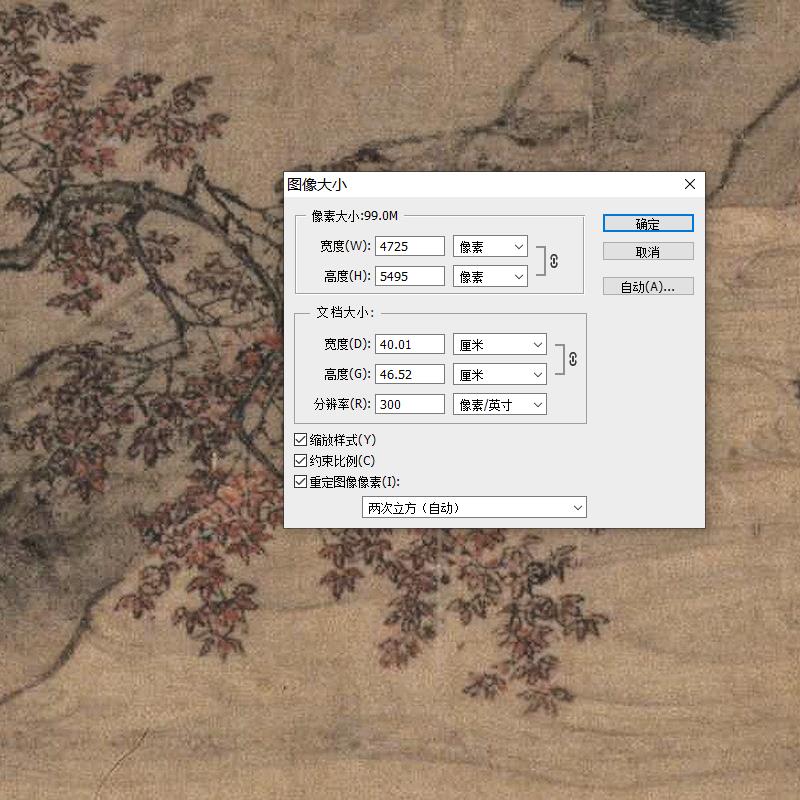The height and width of the screenshot is (800, 800).
Task: Open the 自动(A)... settings button
Action: pos(648,286)
